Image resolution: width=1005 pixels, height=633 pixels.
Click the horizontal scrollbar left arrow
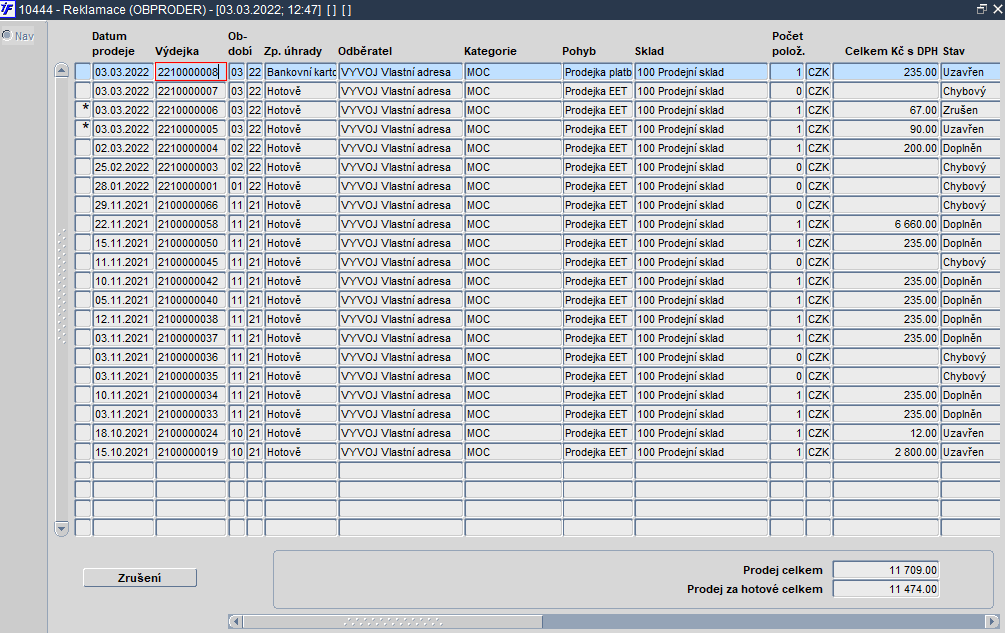(235, 621)
